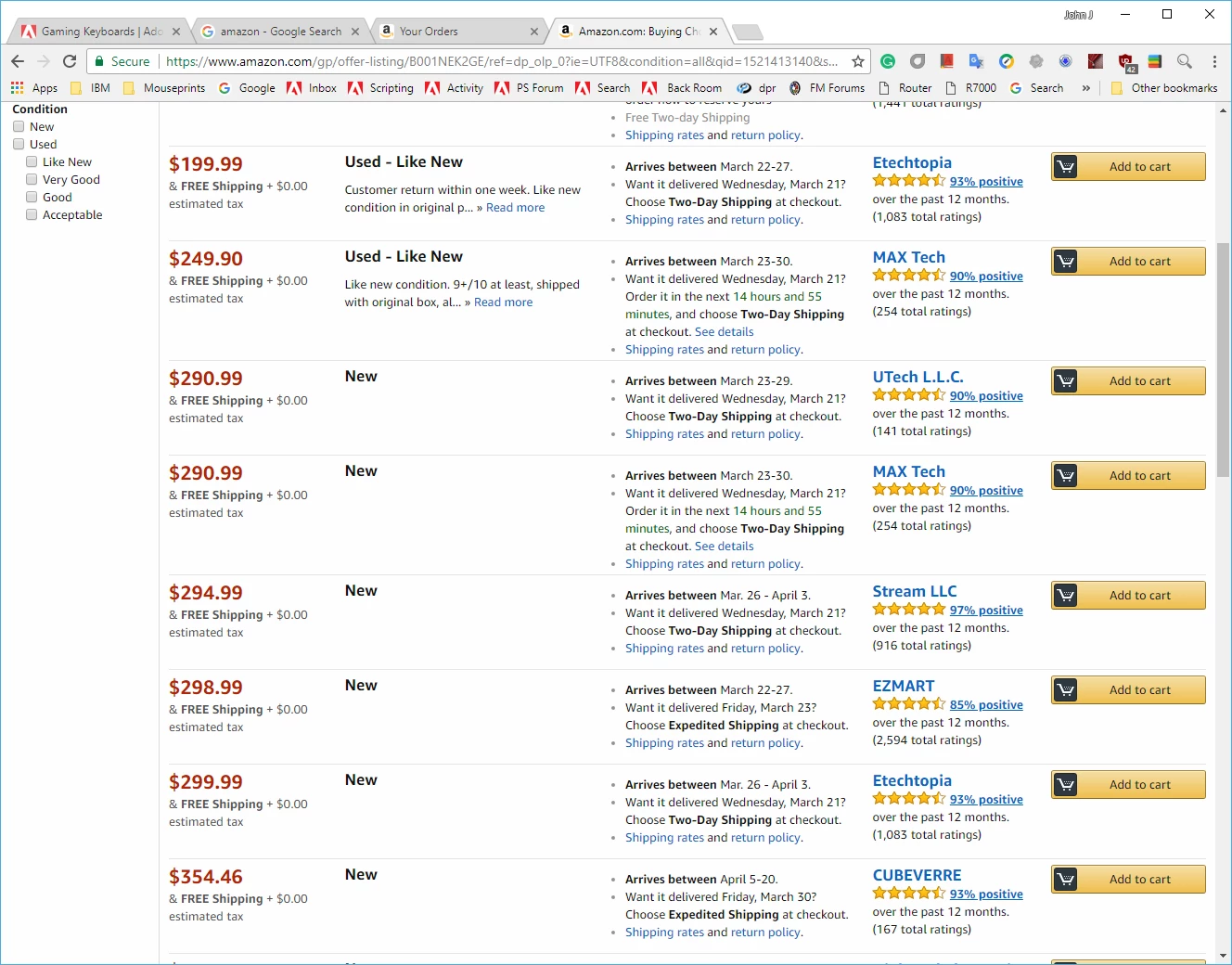Open the CUBEVERRE seller link

coord(917,876)
